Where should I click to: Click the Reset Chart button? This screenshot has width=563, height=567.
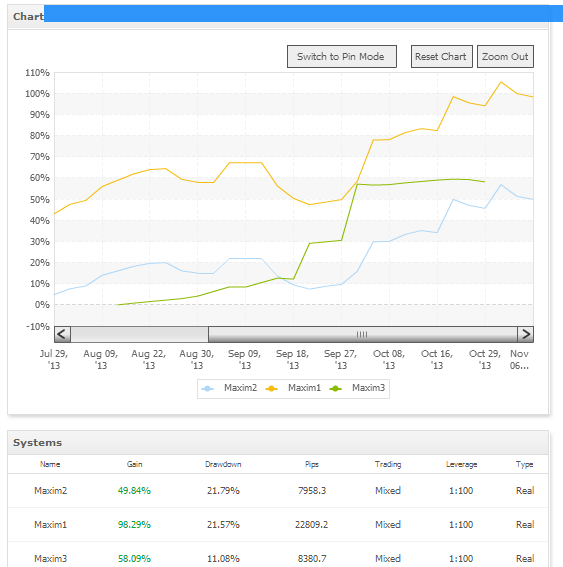pos(442,56)
